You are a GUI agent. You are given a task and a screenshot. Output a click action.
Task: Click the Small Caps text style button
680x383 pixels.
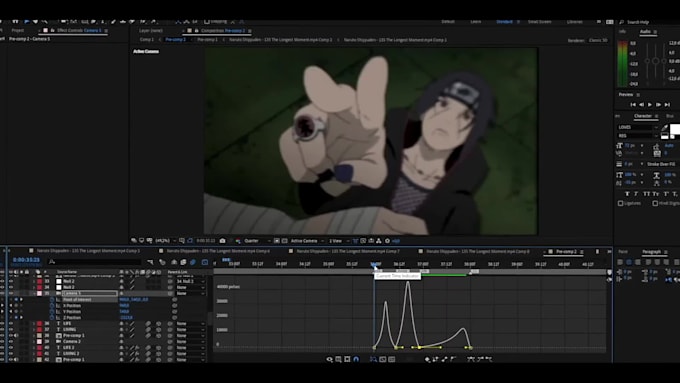point(656,194)
